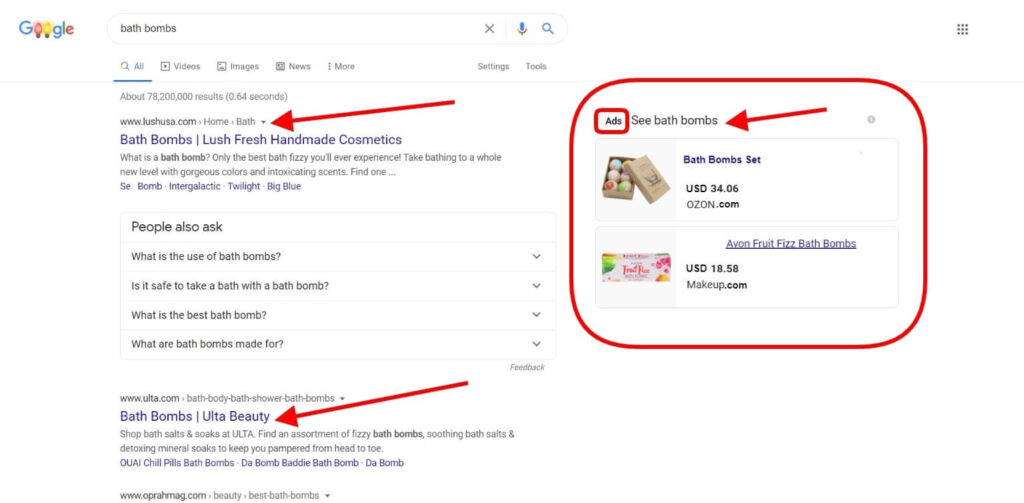
Task: Open dropdown arrow beside lushusa.com breadcrumb
Action: [x=263, y=122]
